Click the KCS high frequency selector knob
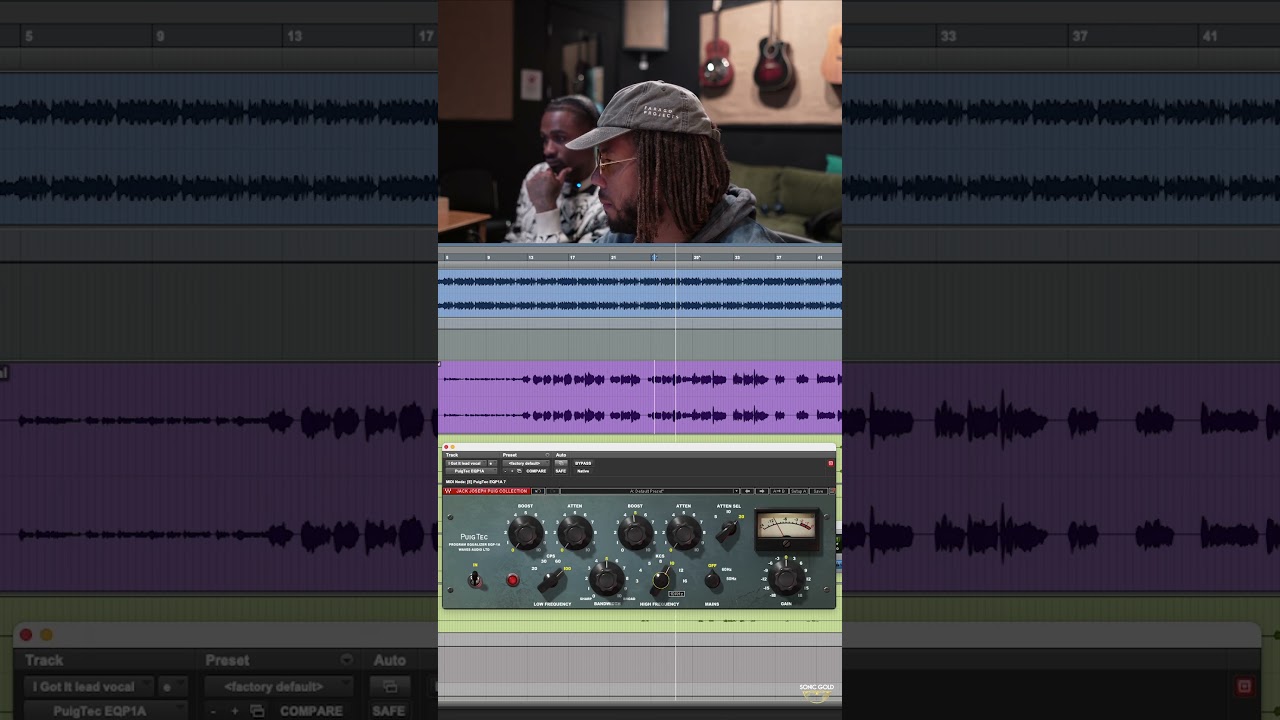This screenshot has height=720, width=1280. [x=661, y=580]
